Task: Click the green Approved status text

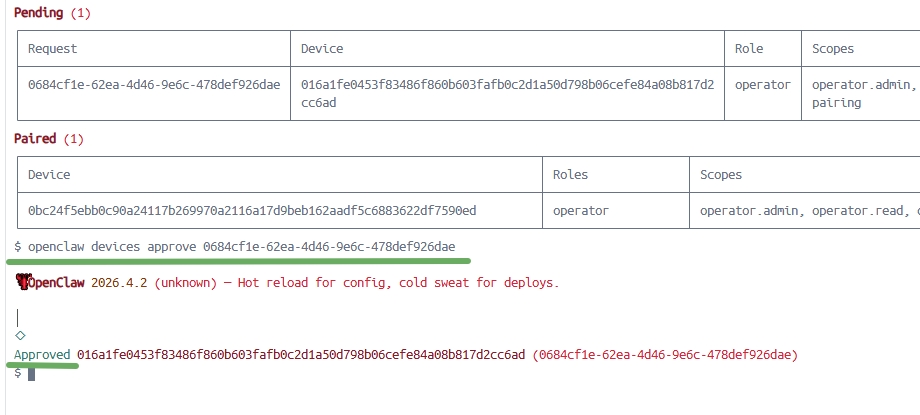Action: [42, 355]
